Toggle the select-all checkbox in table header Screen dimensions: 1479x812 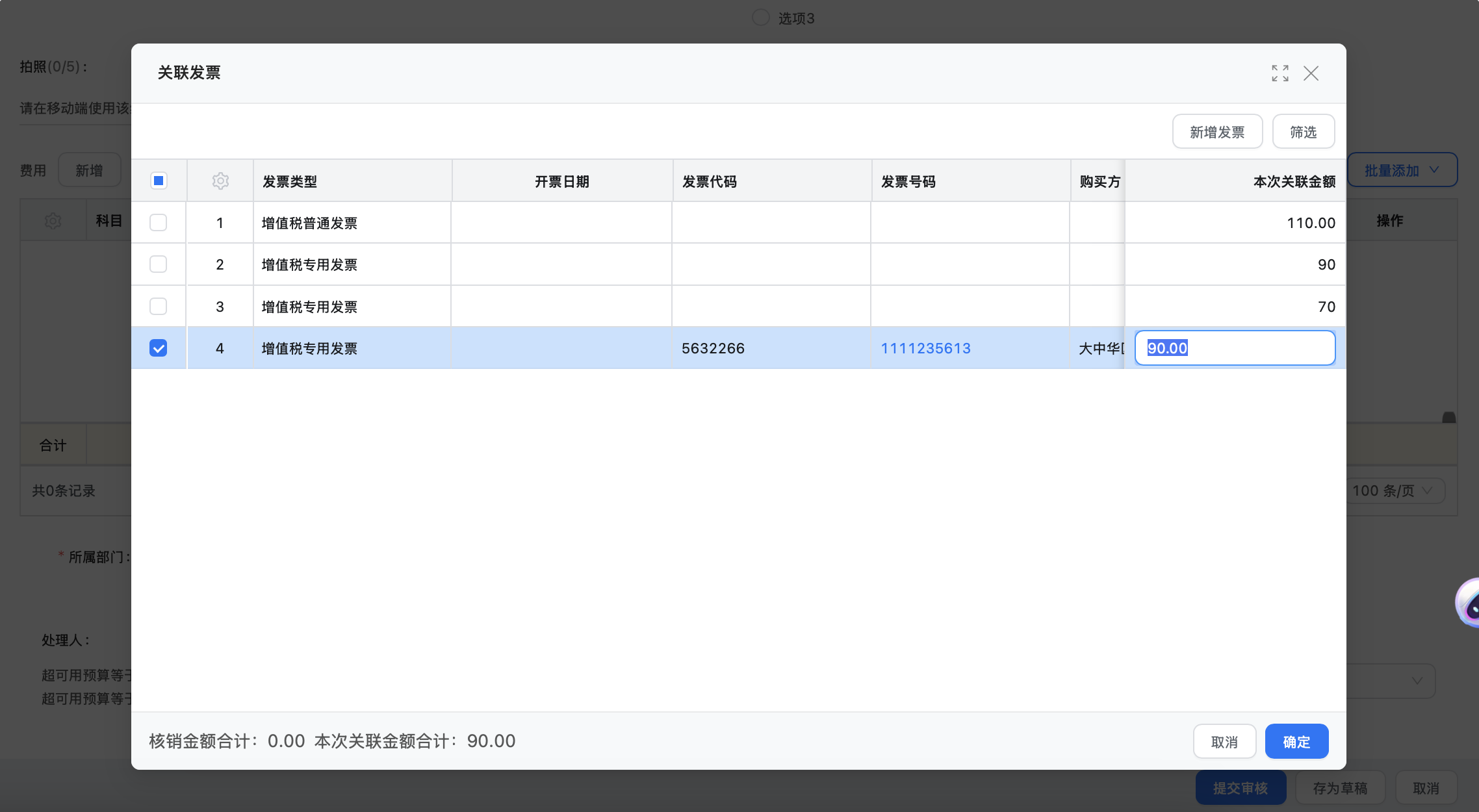(x=159, y=181)
